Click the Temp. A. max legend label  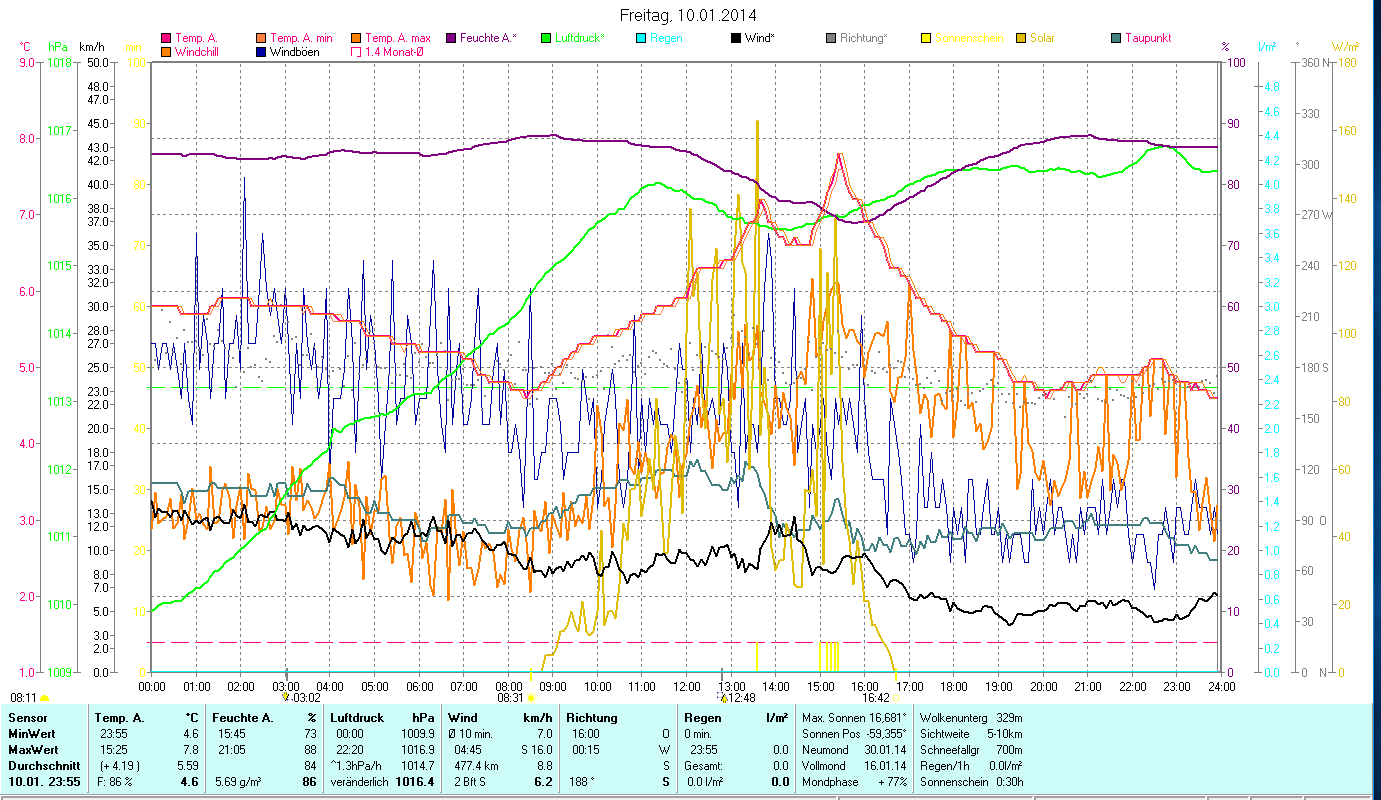coord(398,38)
